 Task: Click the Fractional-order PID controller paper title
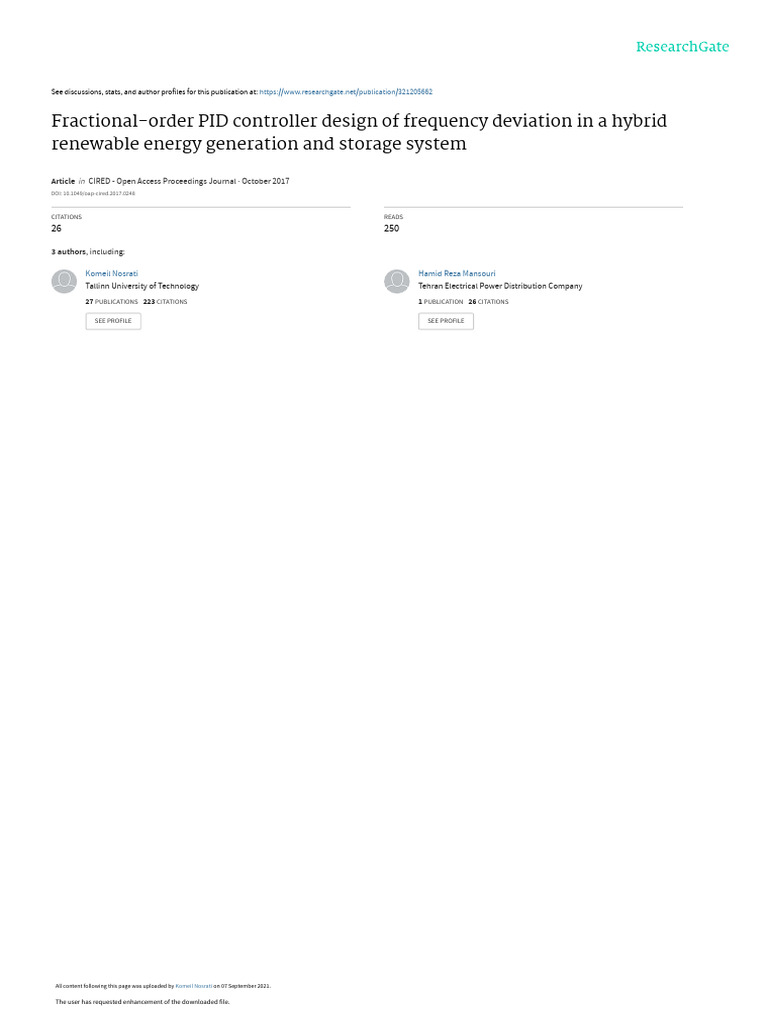tap(359, 132)
